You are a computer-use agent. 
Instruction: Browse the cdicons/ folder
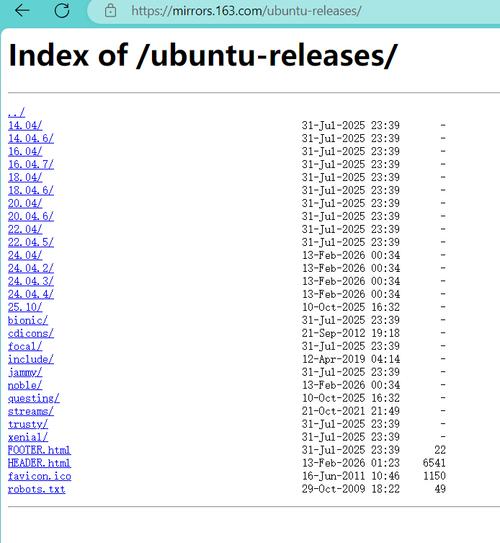coord(31,333)
